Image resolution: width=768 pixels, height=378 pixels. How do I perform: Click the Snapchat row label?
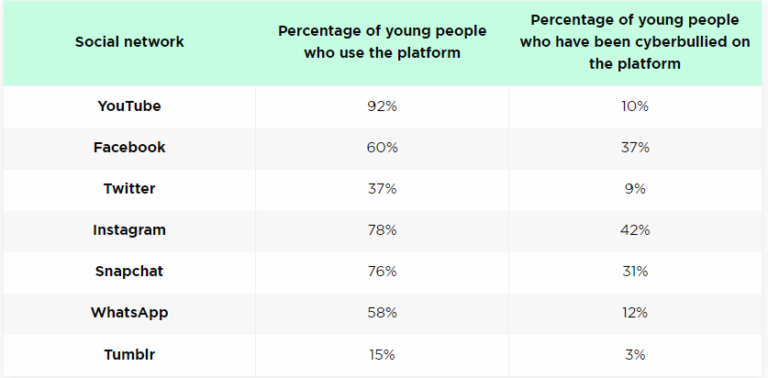coord(129,271)
